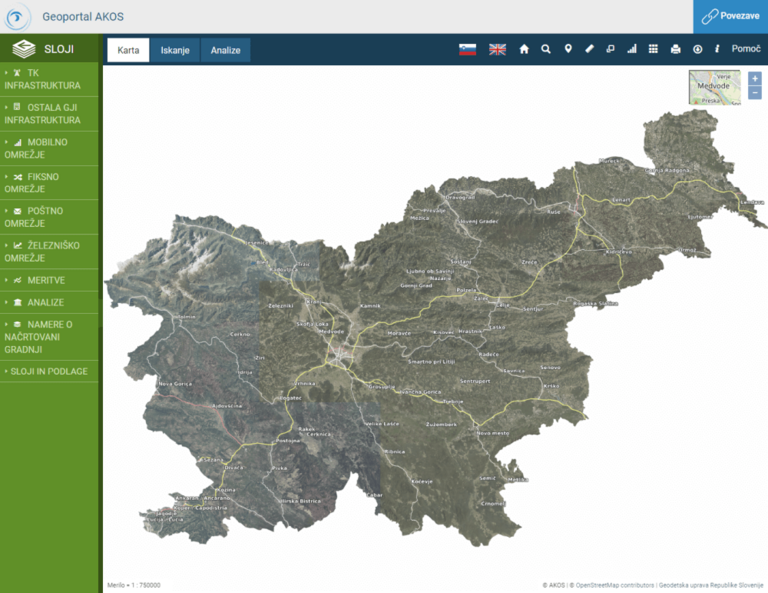The height and width of the screenshot is (593, 768).
Task: Expand the Meritve group arrow
Action: [6, 280]
